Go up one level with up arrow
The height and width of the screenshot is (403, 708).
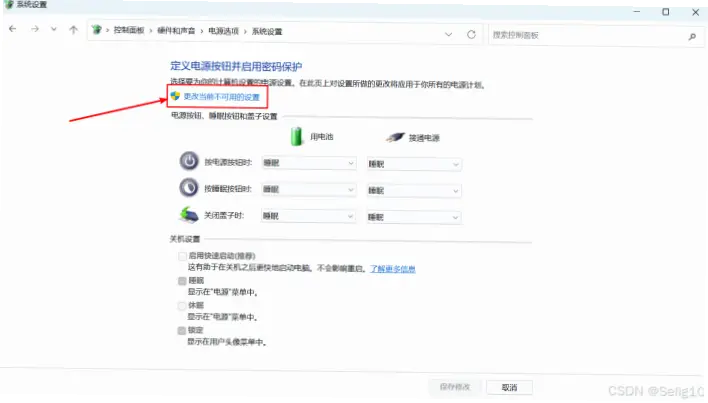[x=73, y=30]
